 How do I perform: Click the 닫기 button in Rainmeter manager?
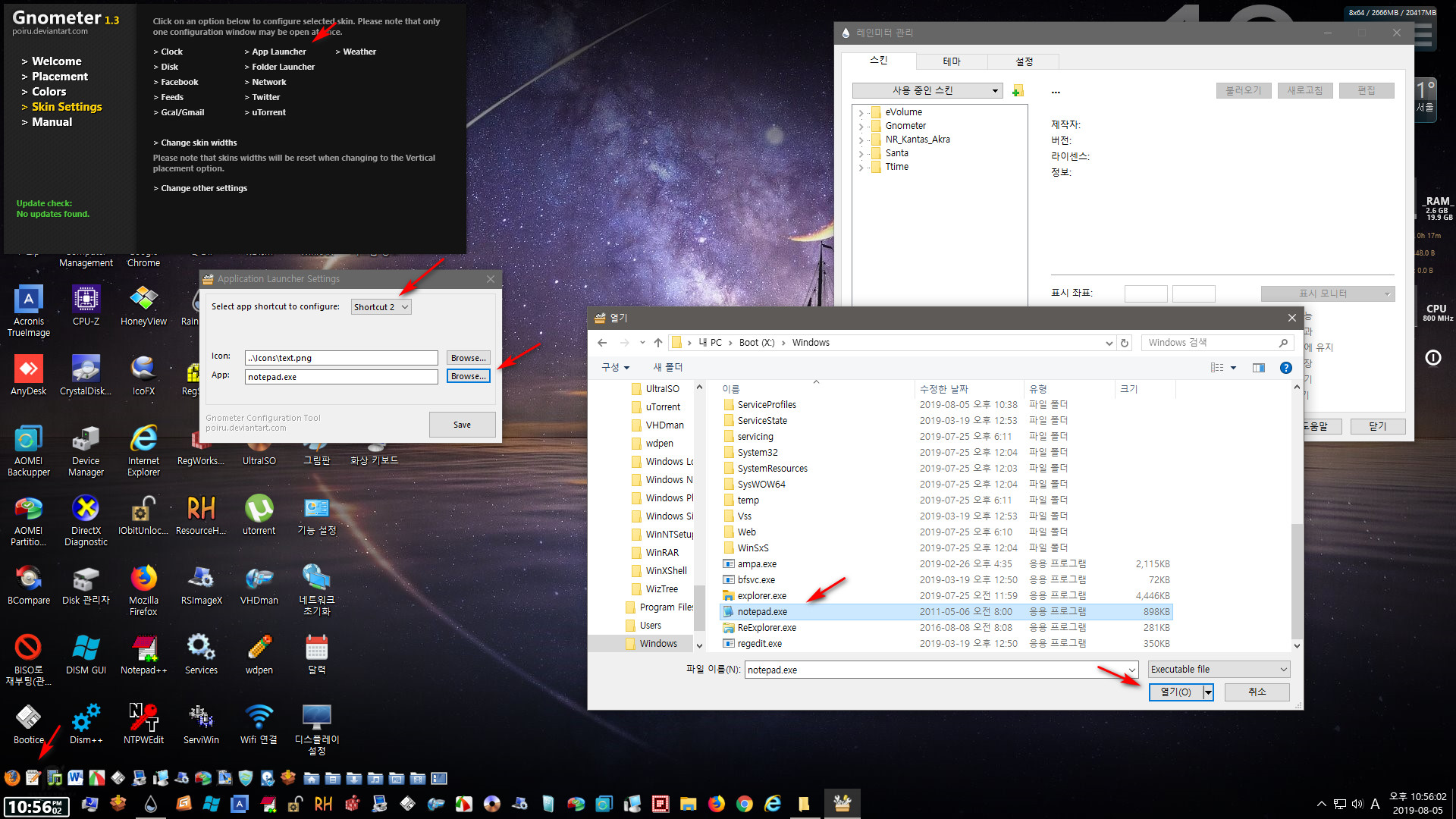[1378, 426]
